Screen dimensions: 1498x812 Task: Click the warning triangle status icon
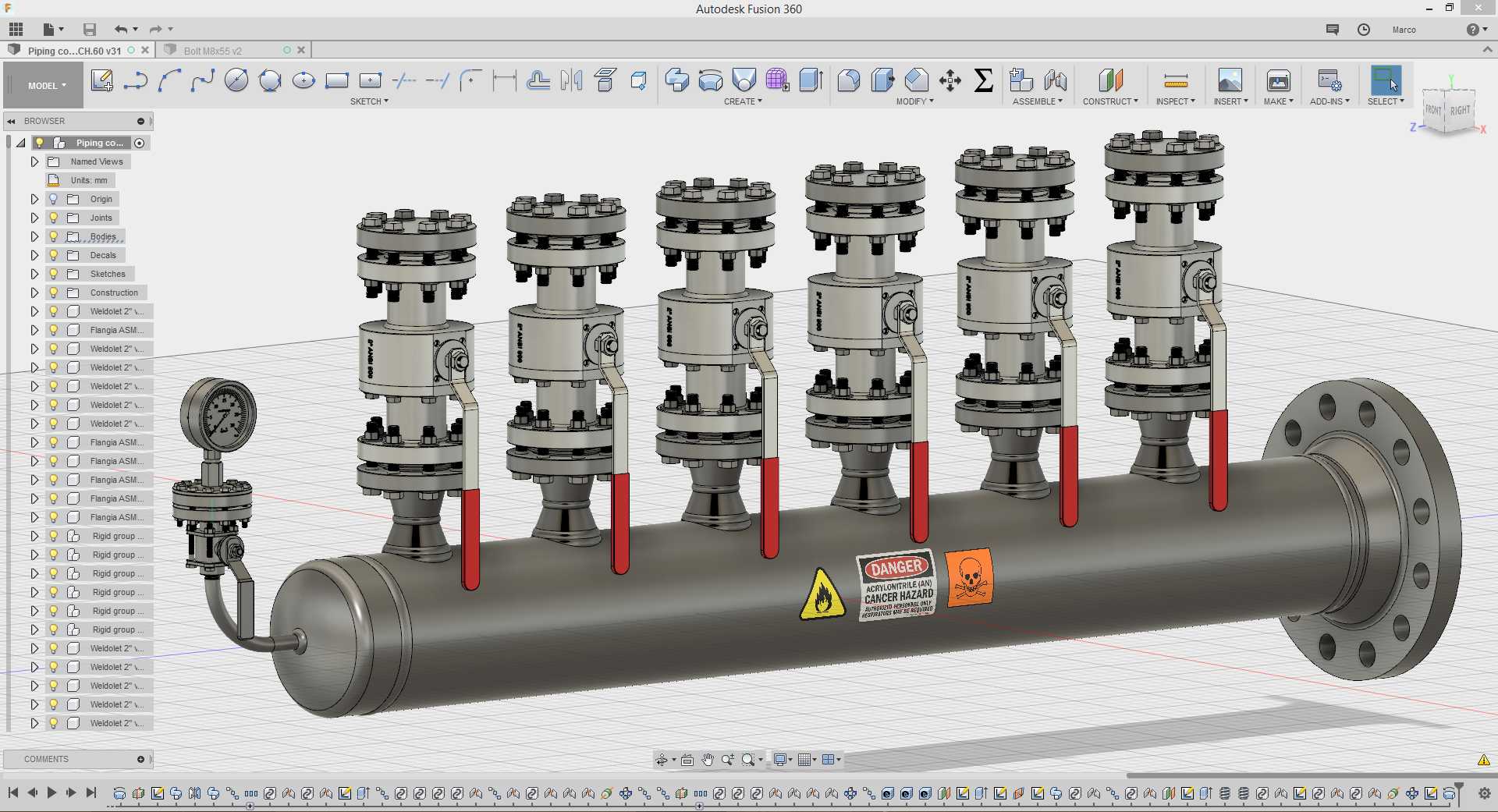pyautogui.click(x=1483, y=760)
